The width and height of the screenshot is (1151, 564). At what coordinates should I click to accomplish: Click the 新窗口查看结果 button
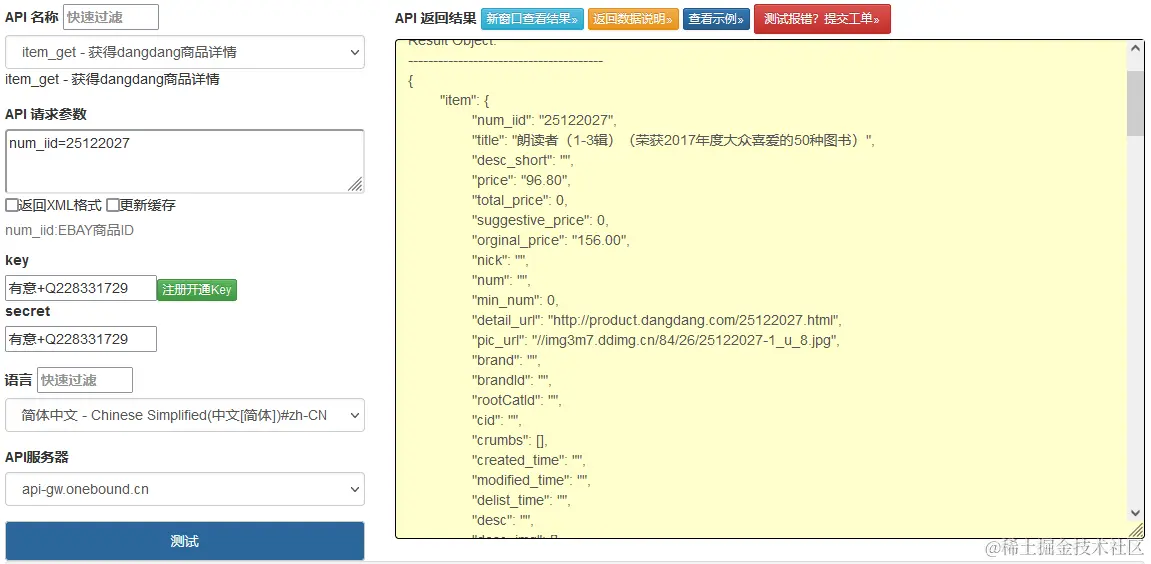pyautogui.click(x=532, y=19)
